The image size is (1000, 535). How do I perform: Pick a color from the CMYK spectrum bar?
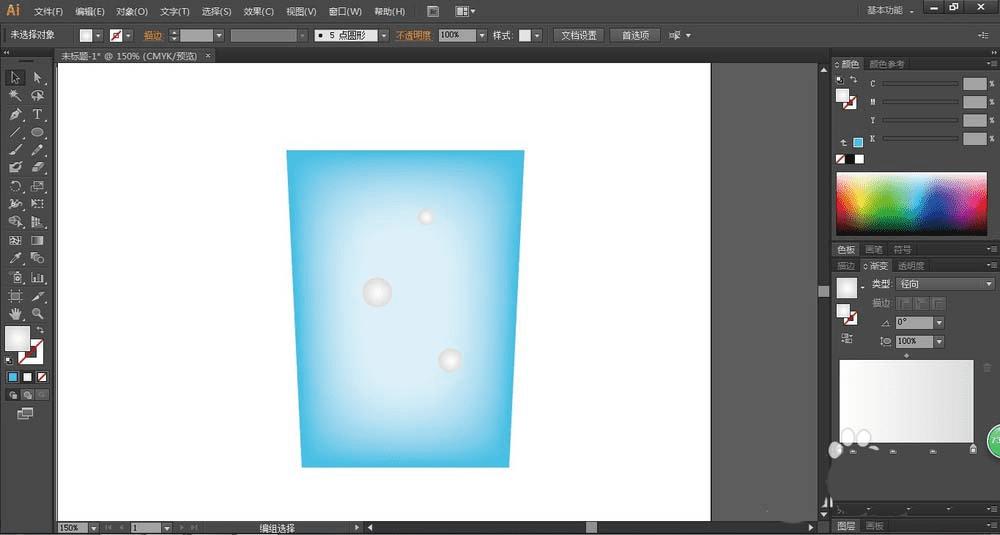tap(910, 205)
